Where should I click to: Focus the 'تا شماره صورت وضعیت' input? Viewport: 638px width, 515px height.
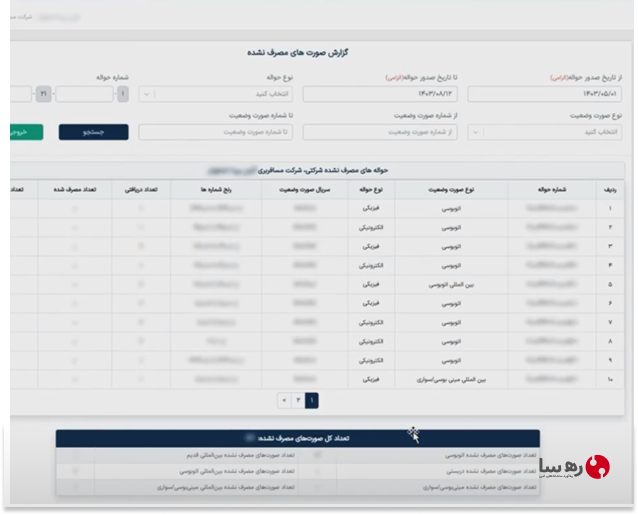tap(216, 132)
